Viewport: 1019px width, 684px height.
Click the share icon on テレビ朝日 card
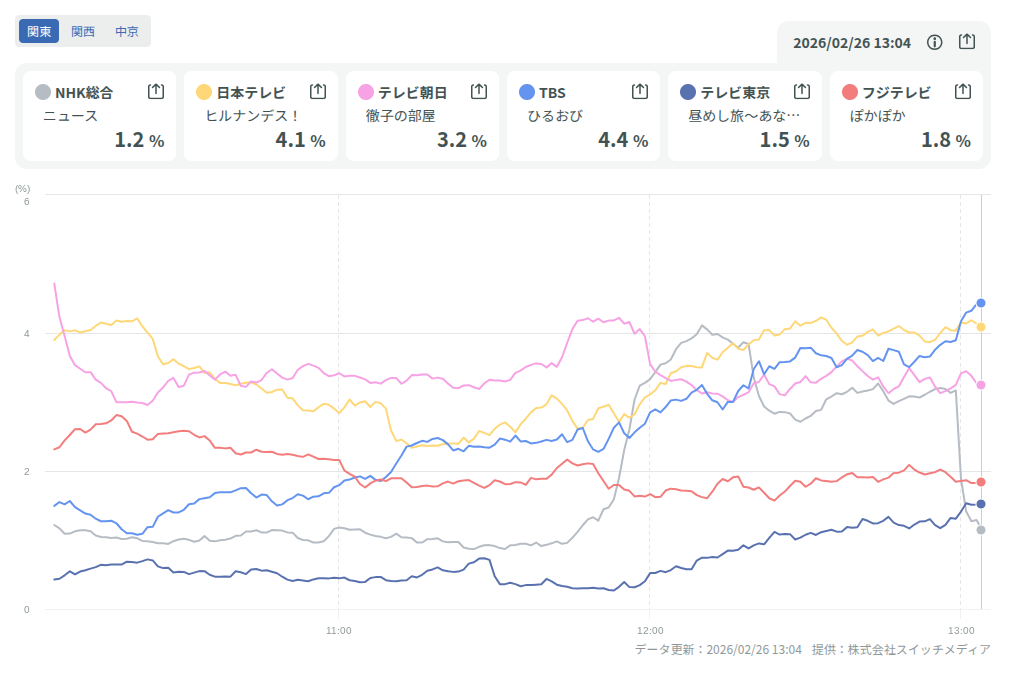(x=479, y=91)
